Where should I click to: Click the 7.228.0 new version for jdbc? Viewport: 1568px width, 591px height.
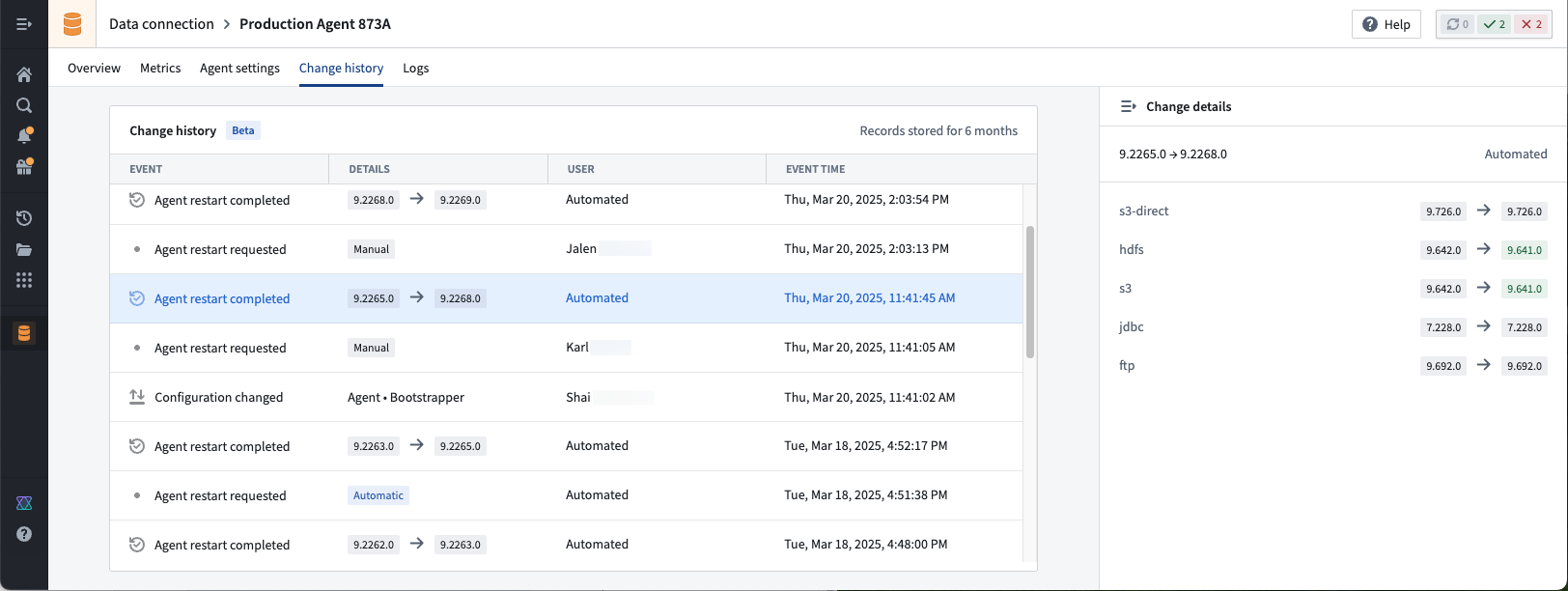pos(1525,327)
